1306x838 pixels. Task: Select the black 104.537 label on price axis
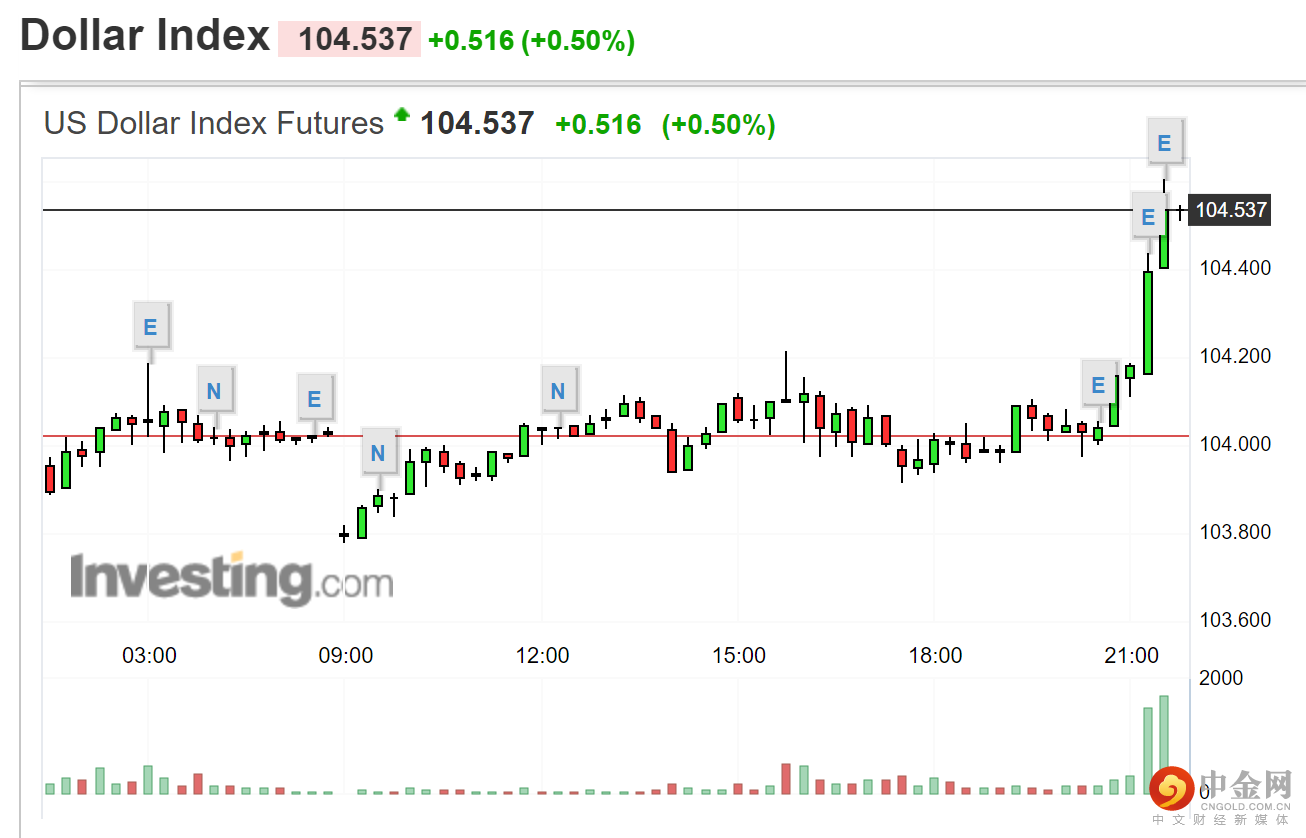tap(1231, 210)
